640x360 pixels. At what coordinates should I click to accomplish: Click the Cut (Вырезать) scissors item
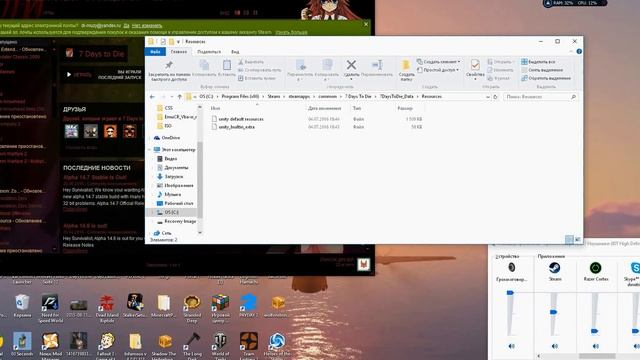click(251, 62)
